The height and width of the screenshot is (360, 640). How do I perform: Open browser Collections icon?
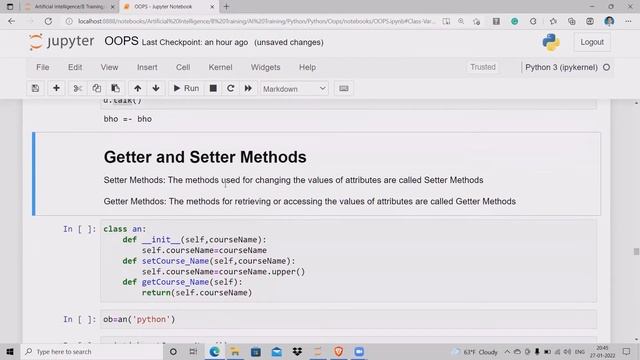[x=571, y=21]
